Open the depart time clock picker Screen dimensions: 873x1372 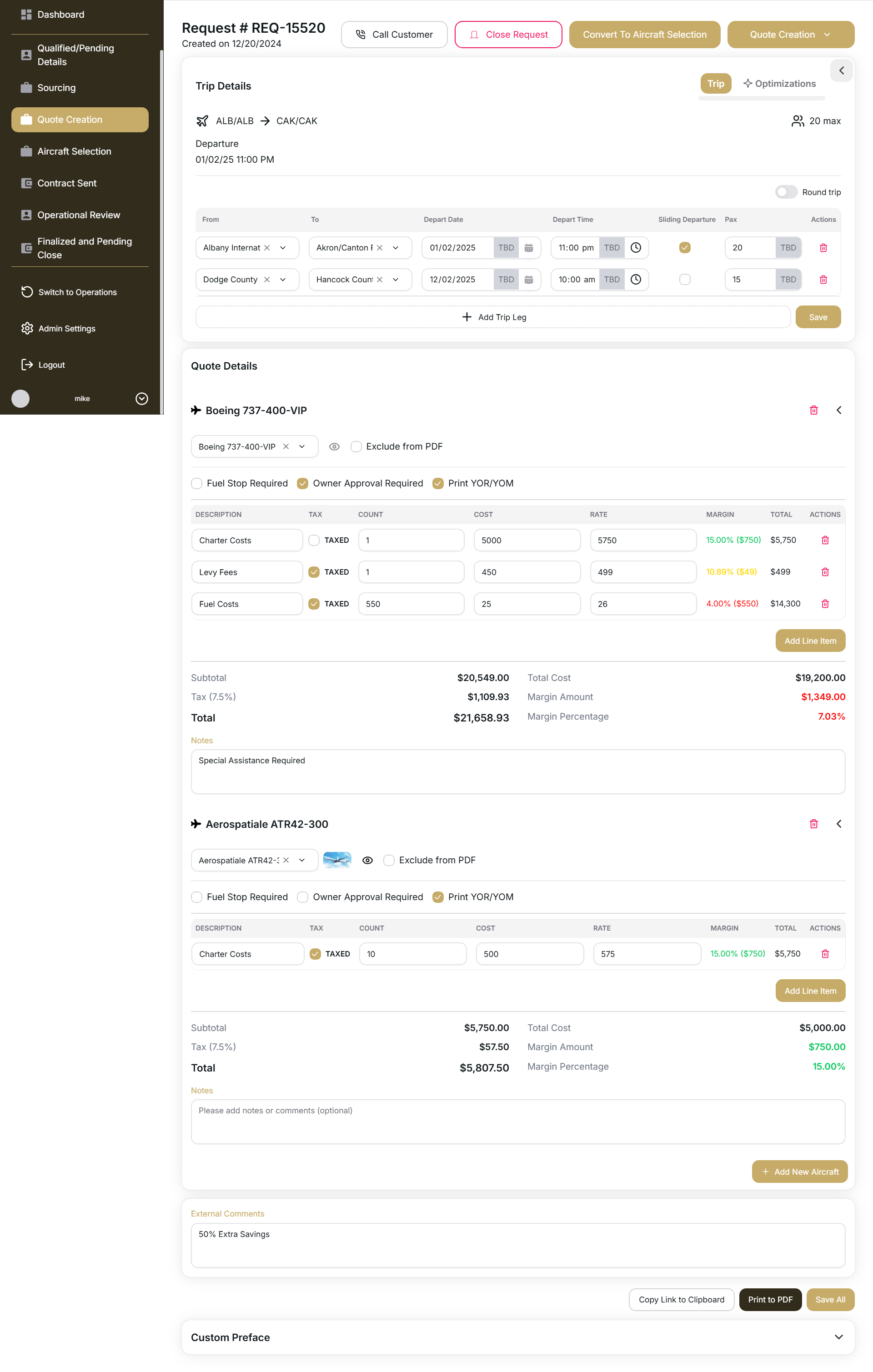(637, 247)
